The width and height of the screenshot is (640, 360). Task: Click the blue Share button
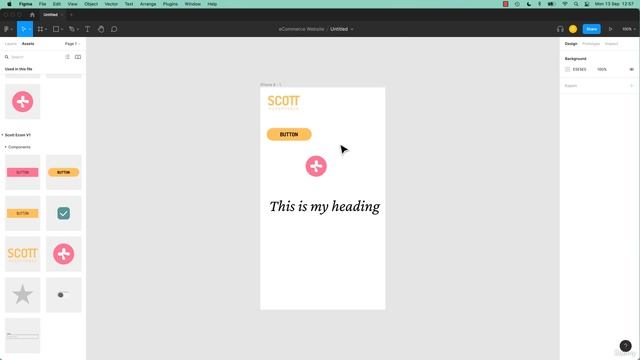591,29
